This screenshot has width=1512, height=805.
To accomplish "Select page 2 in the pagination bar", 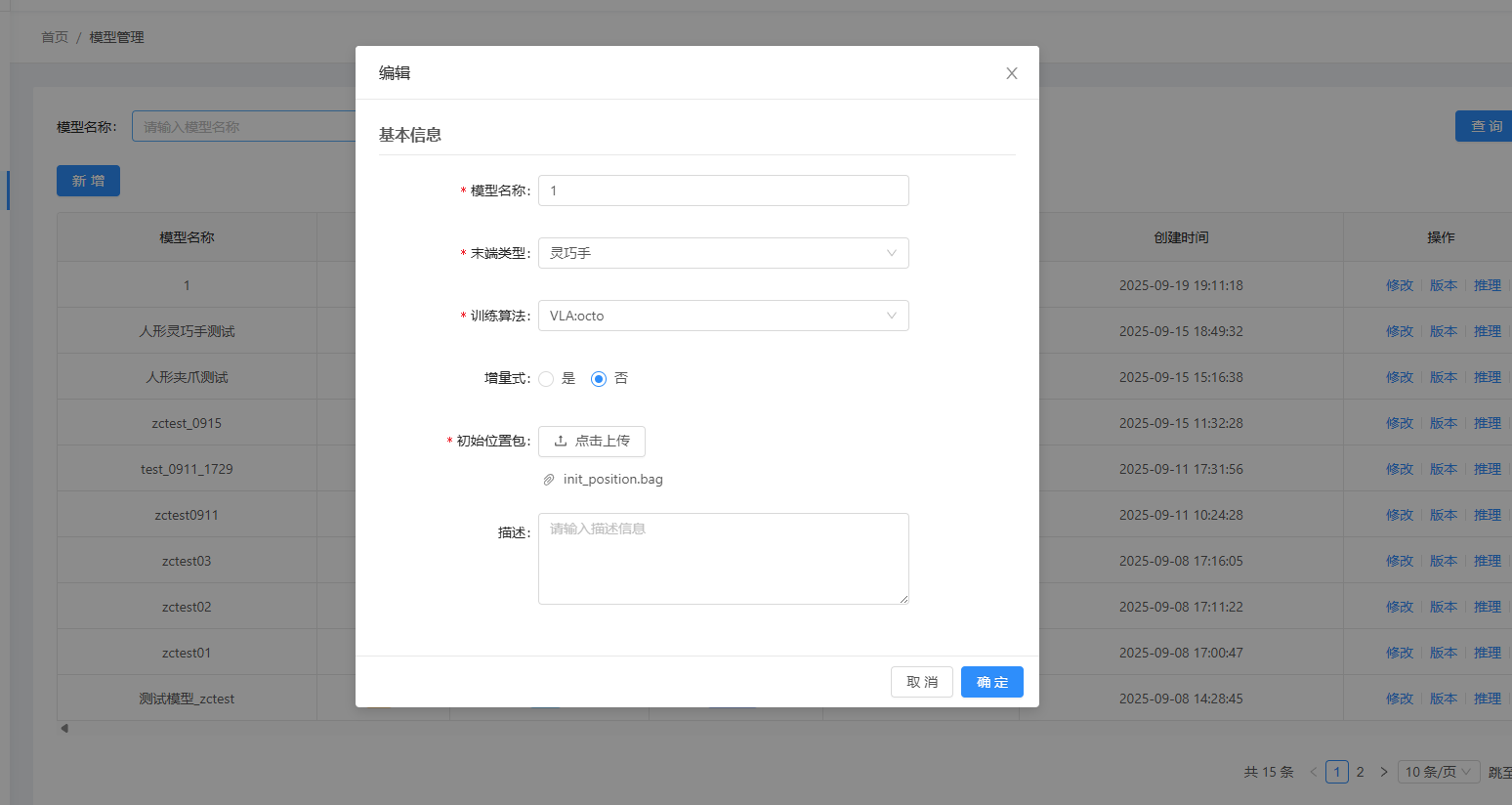I will pos(1361,772).
